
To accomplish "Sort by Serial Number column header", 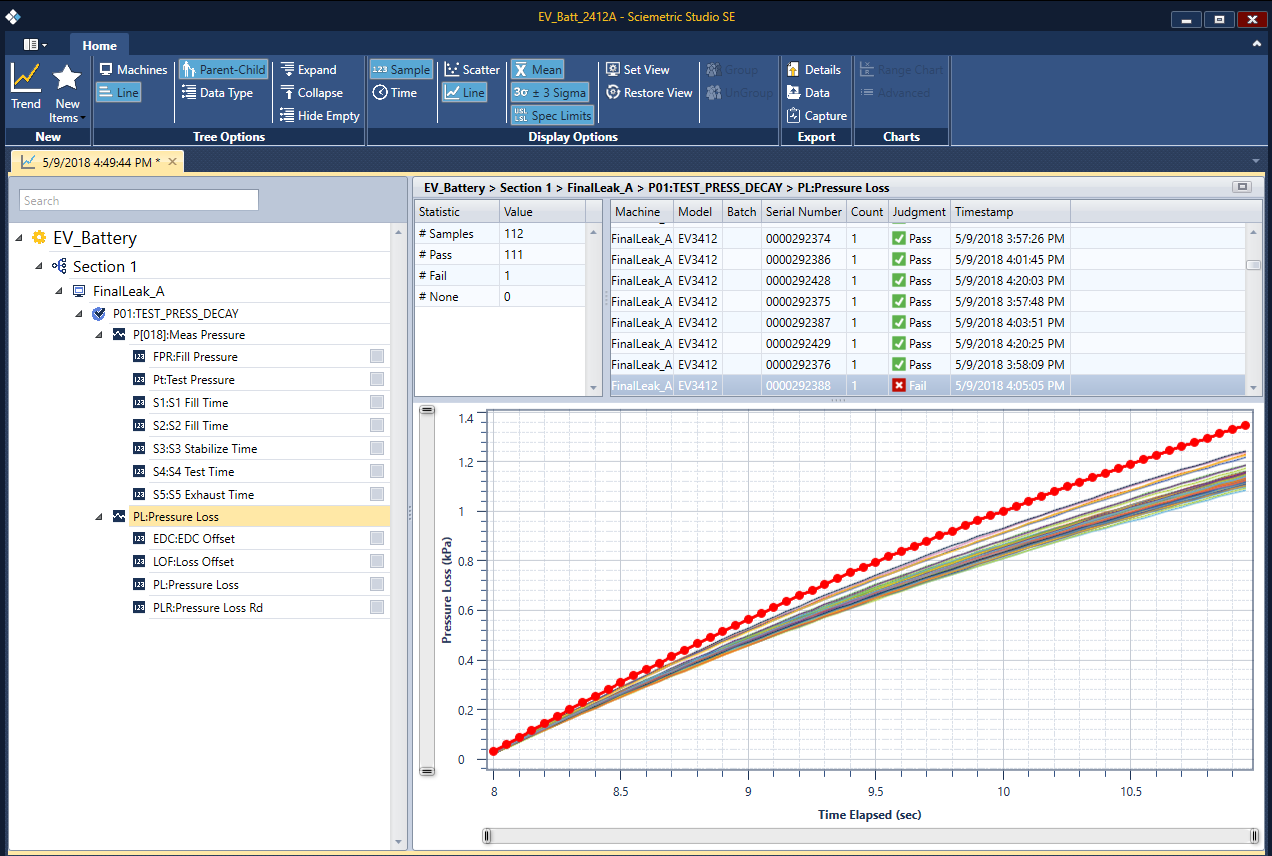I will (x=804, y=212).
